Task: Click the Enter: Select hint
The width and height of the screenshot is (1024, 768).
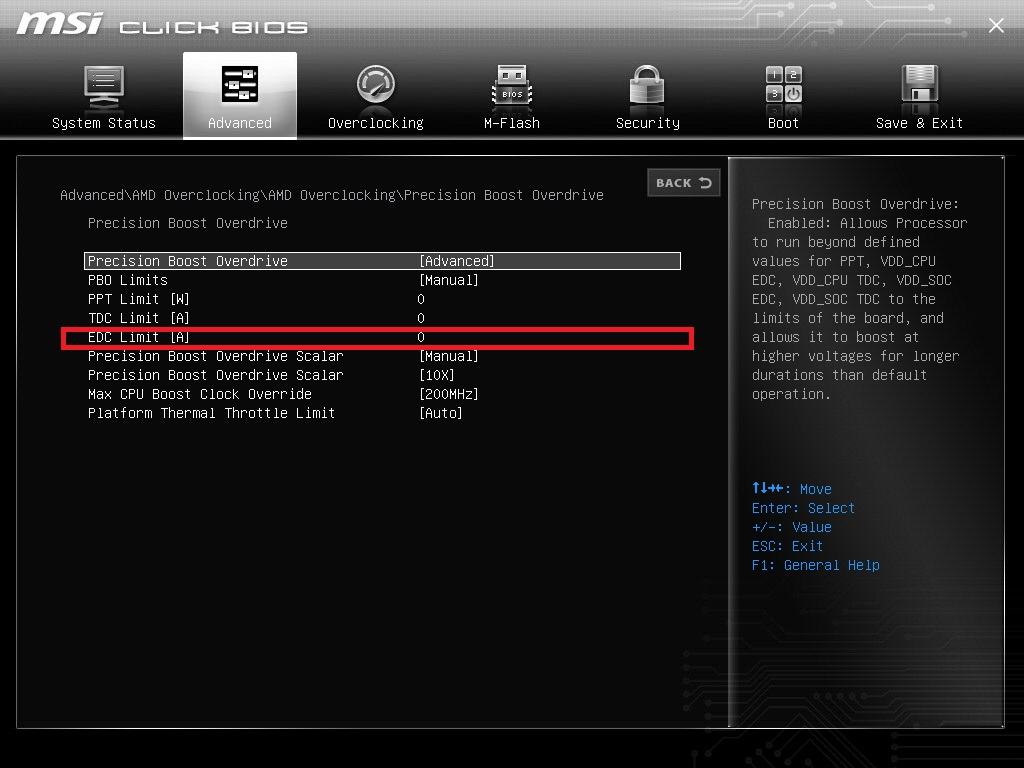Action: tap(803, 508)
